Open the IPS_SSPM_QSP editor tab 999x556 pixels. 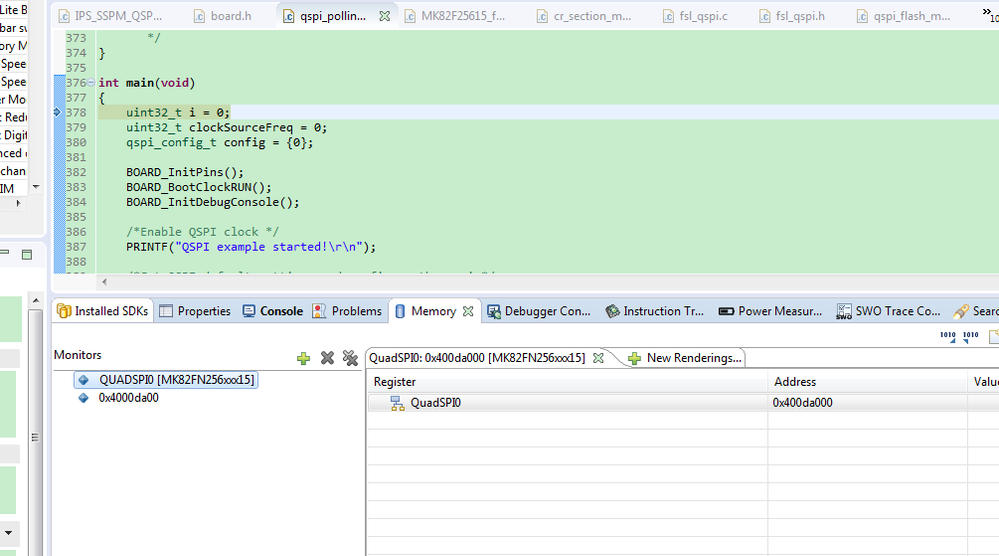point(110,16)
